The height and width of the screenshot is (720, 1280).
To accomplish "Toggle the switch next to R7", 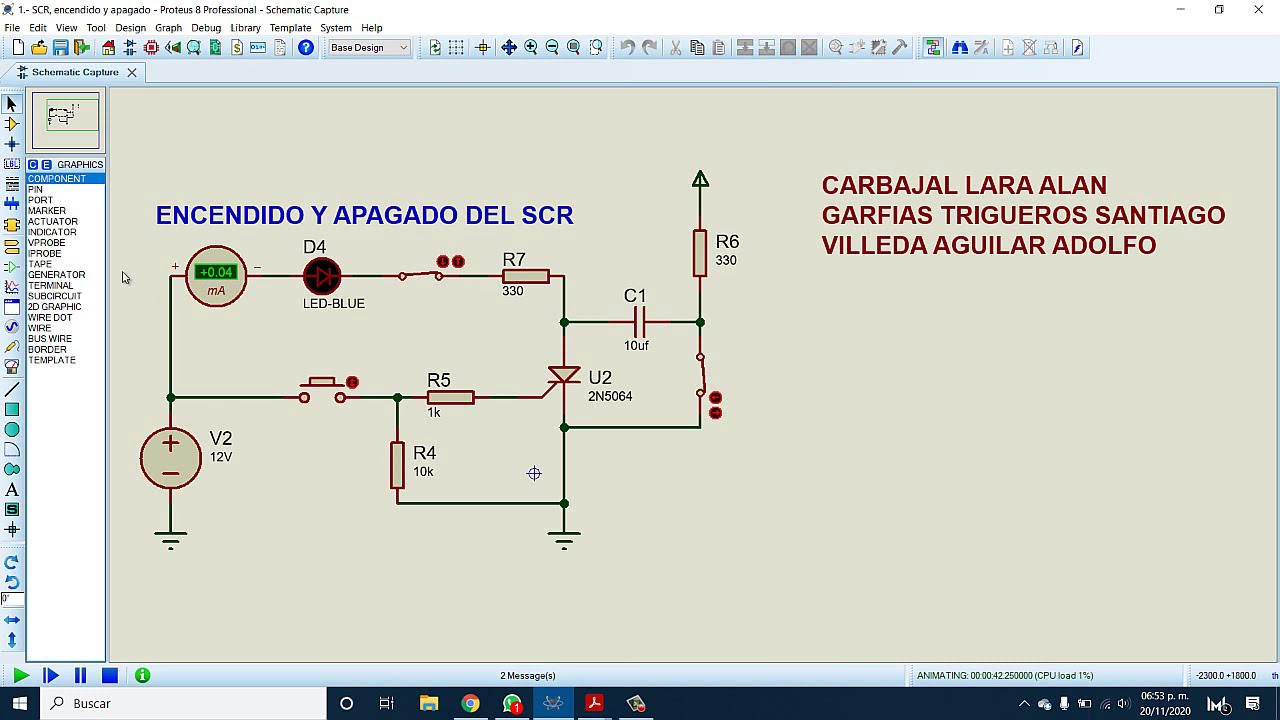I will (x=421, y=274).
